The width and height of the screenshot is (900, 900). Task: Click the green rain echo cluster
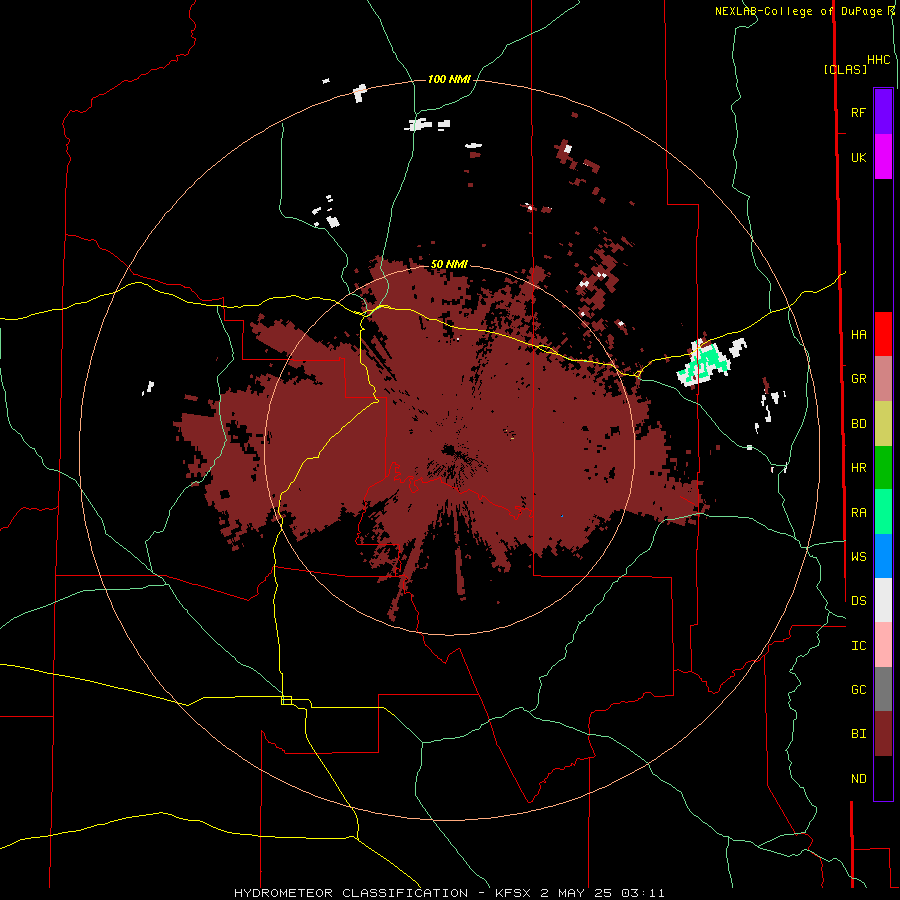pos(705,363)
